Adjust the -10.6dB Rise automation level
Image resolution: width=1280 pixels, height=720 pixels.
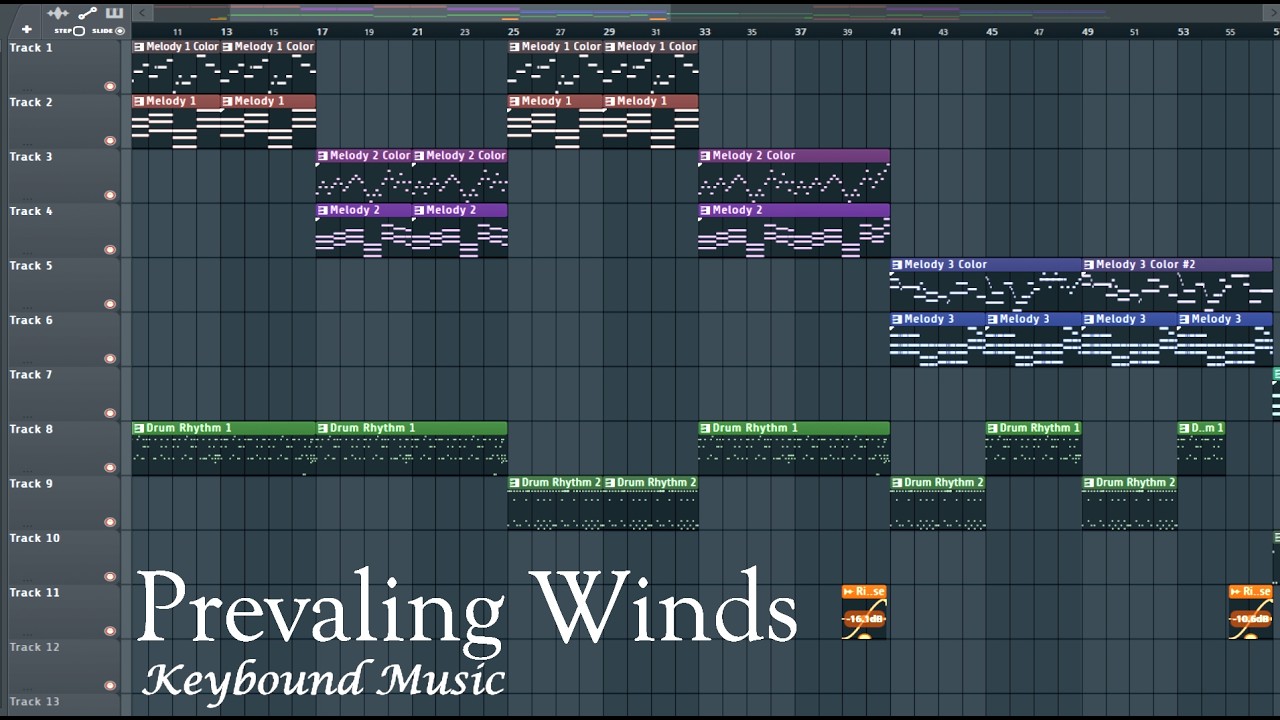tap(1251, 619)
